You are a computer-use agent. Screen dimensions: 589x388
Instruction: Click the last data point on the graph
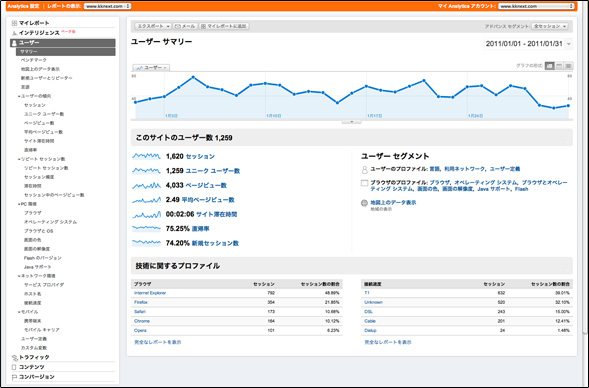(568, 106)
